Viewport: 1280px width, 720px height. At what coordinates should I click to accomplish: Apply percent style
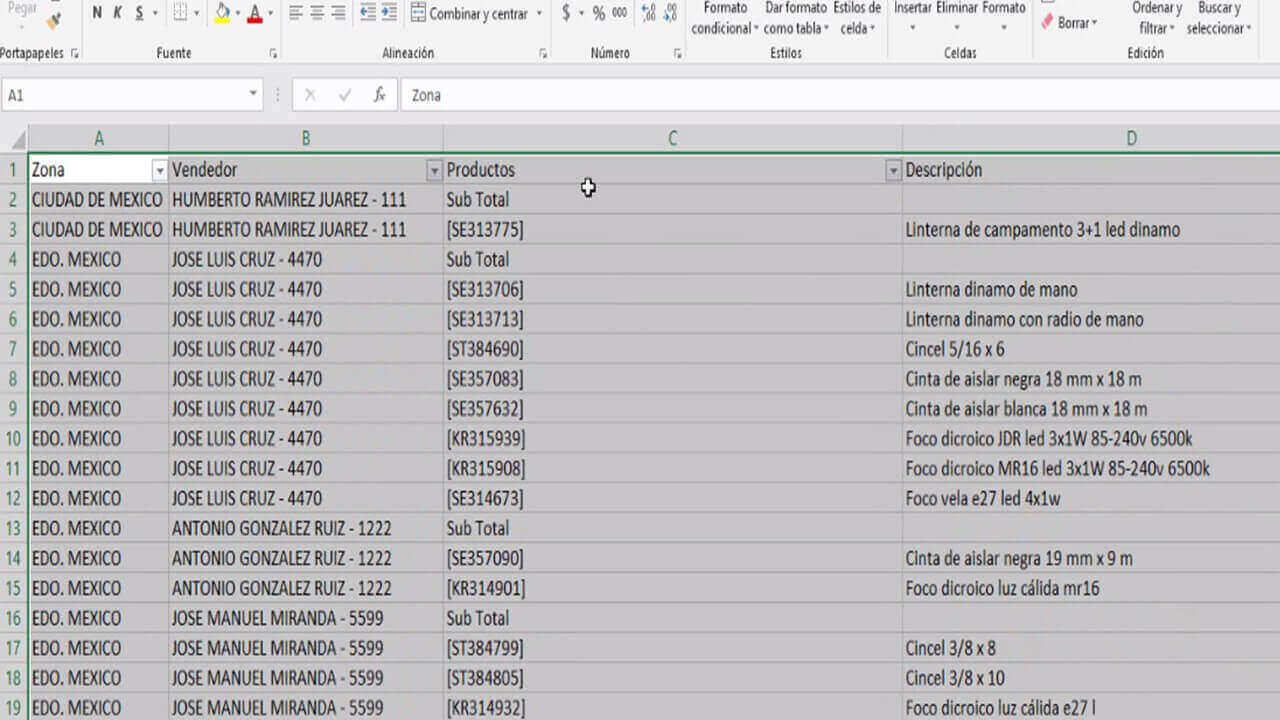tap(598, 13)
